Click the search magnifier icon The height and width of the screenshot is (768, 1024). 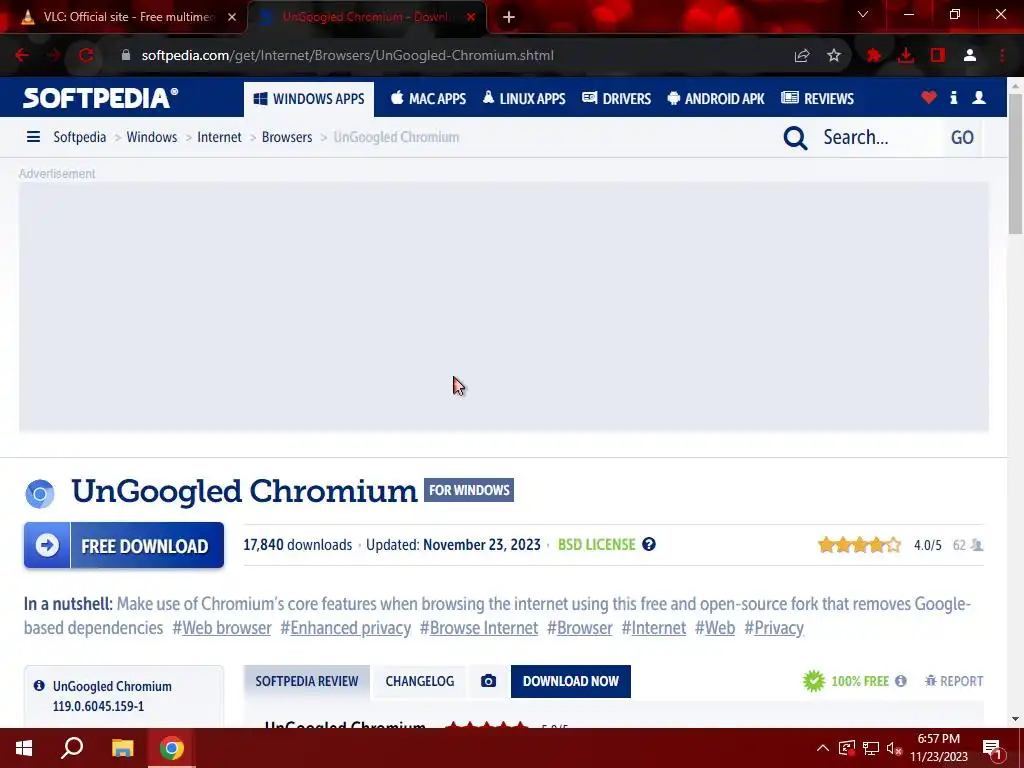pos(795,138)
